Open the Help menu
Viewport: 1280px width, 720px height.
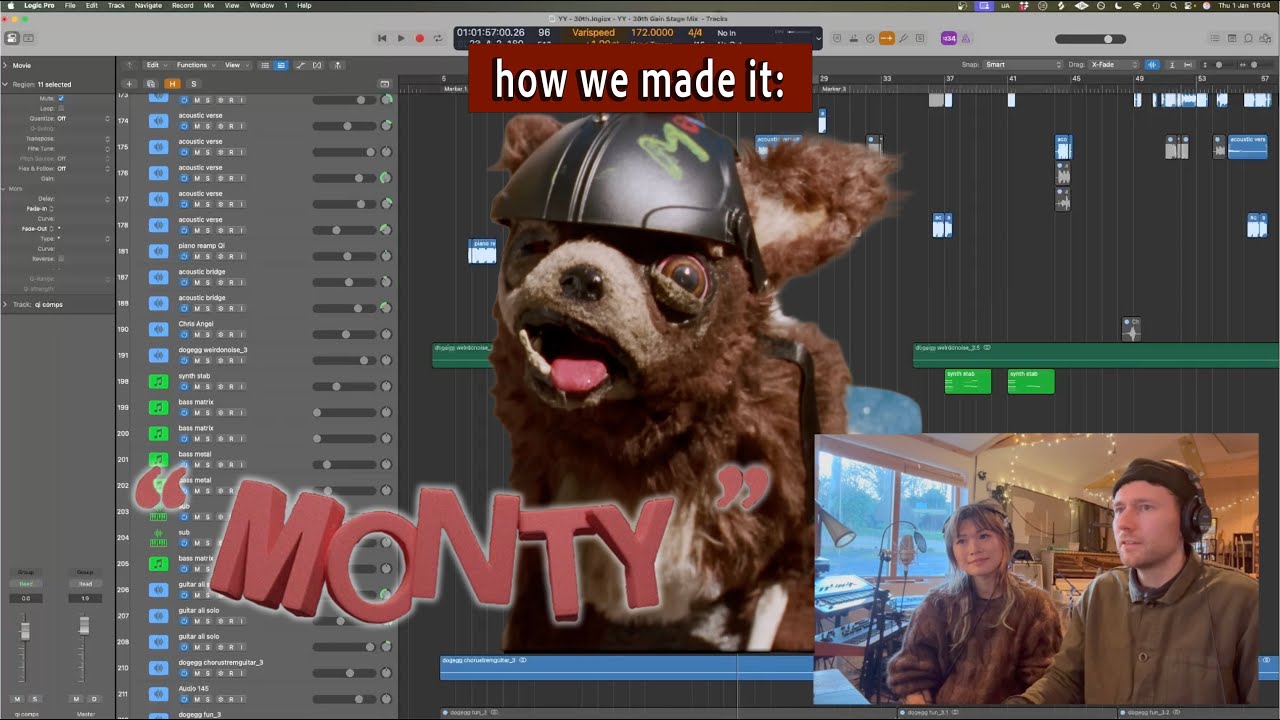(304, 5)
